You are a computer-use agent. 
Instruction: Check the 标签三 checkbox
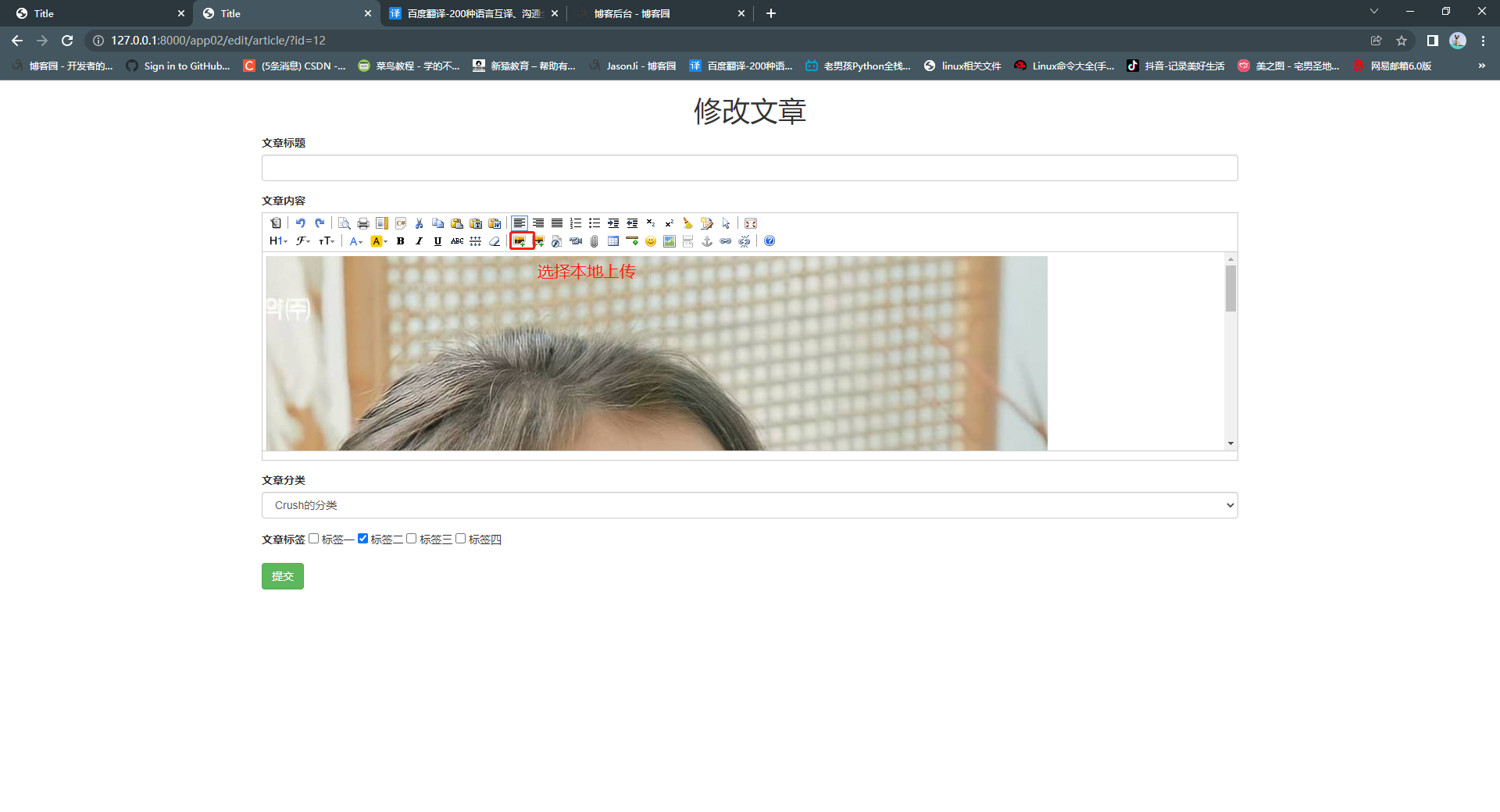point(411,539)
